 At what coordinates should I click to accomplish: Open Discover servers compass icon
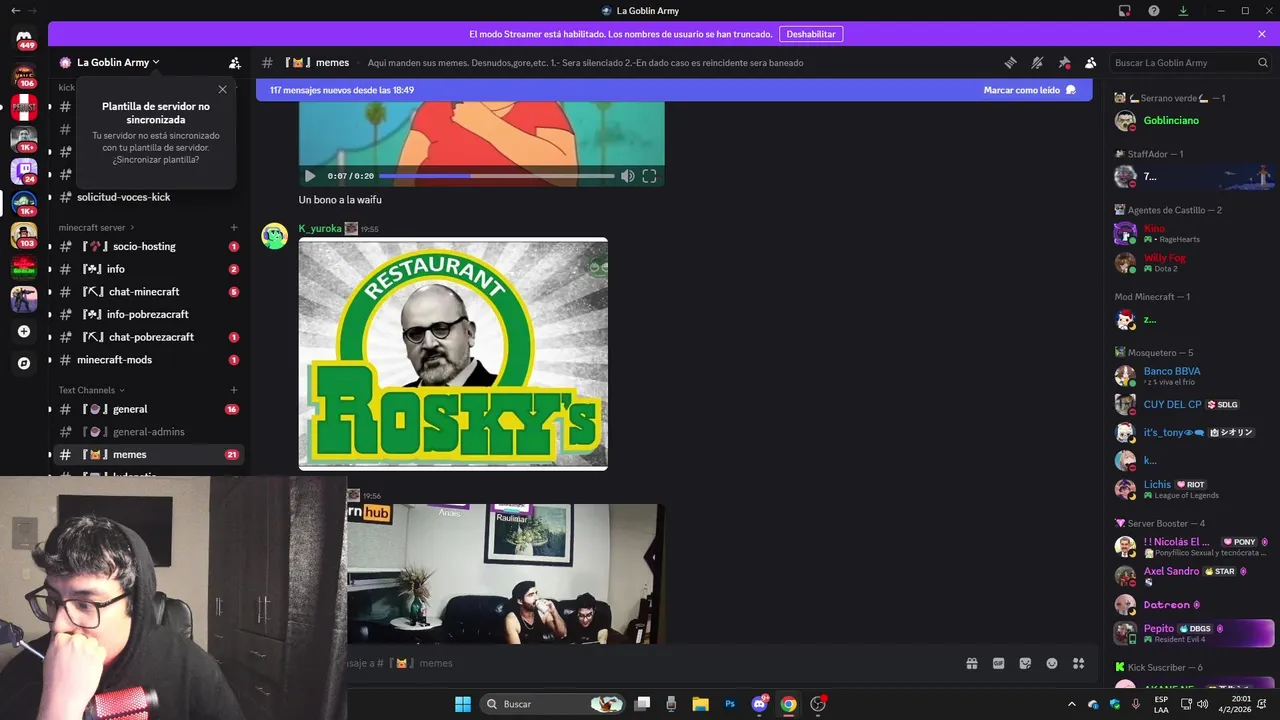tap(24, 363)
